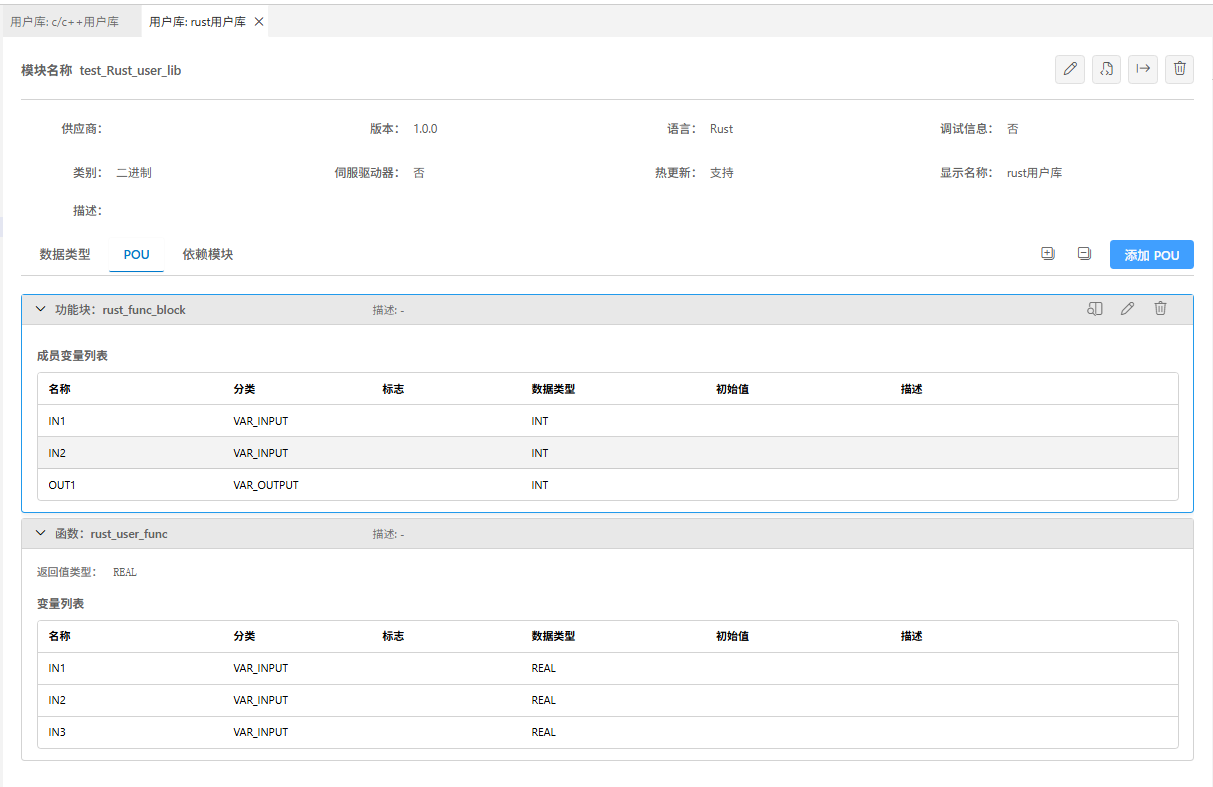Screen dimensions: 1213x787
Task: Click IN2 in rust_func_block member table
Action: click(x=57, y=453)
